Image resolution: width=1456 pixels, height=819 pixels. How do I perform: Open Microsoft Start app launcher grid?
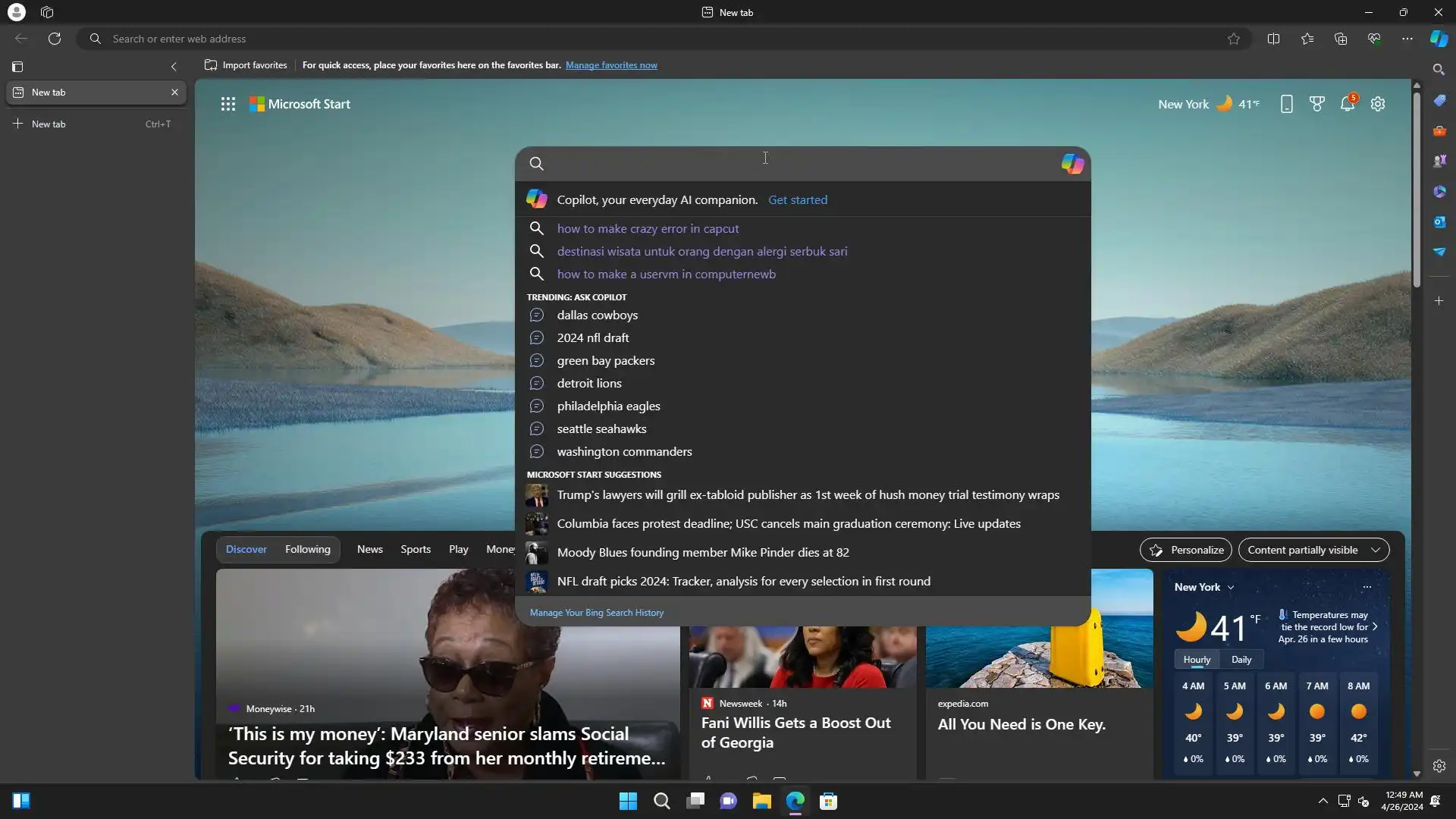[227, 104]
